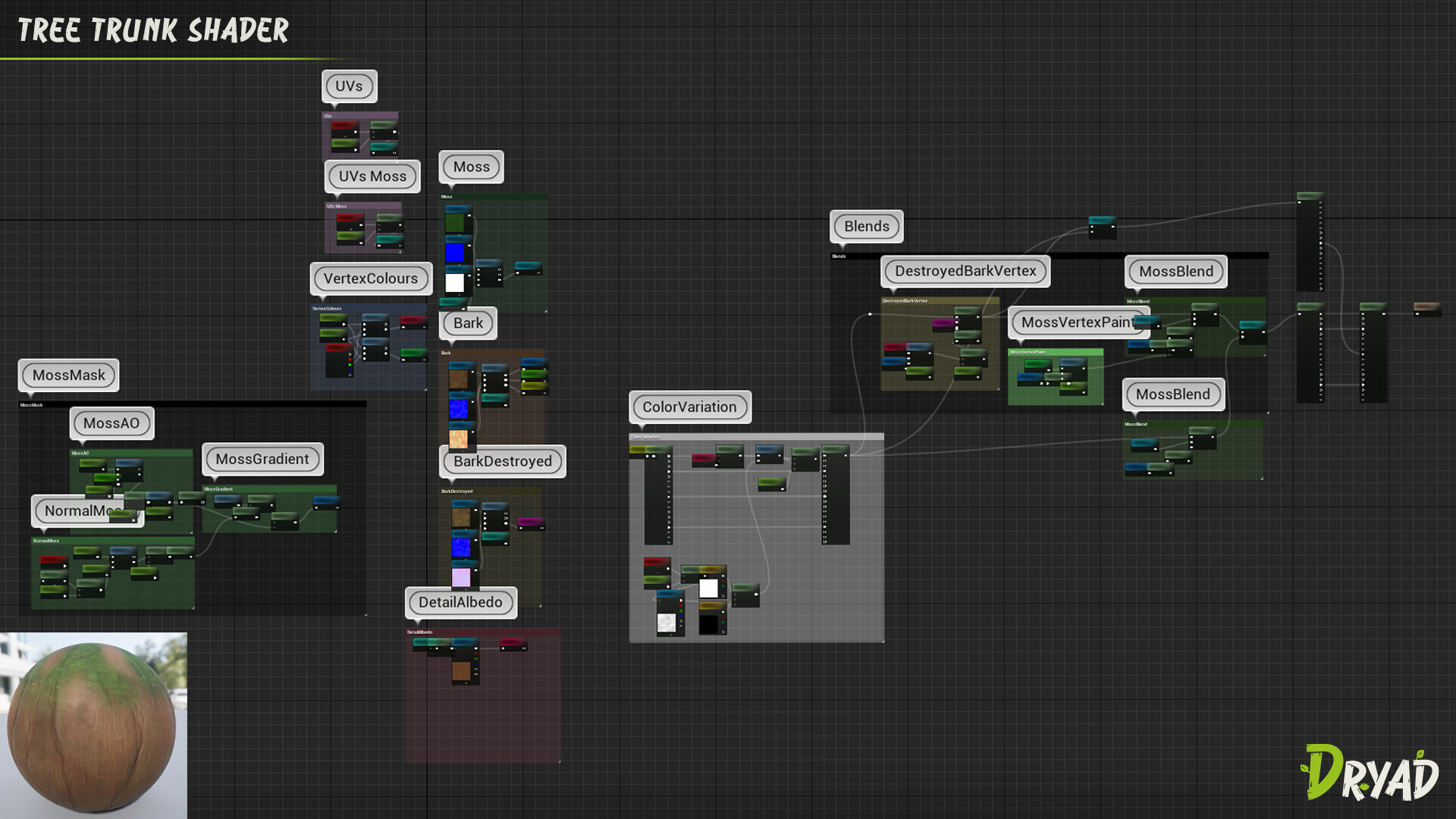Select the white texture node in Moss group
1456x819 pixels.
[454, 283]
